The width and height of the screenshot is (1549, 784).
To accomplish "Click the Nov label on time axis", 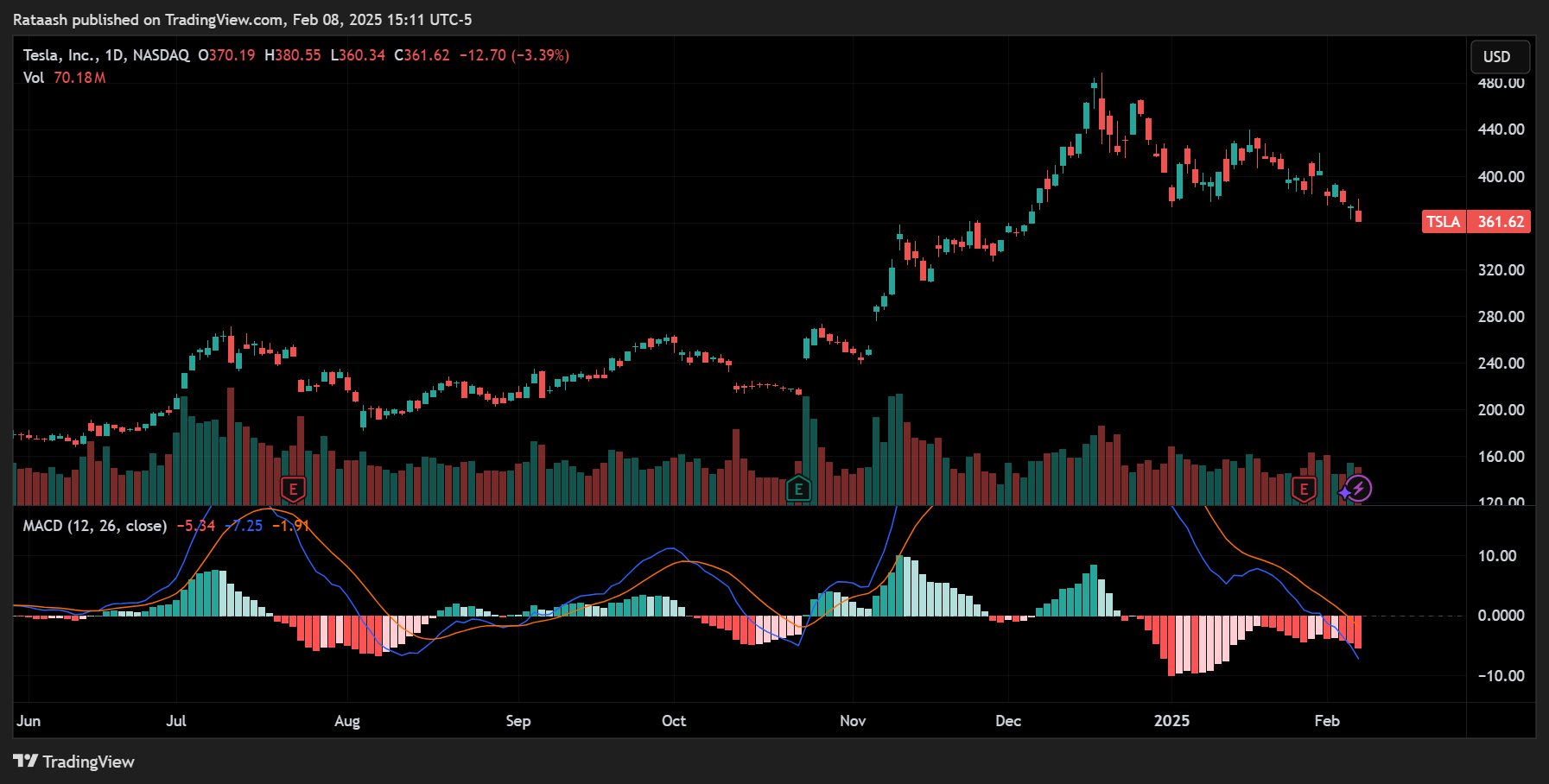I will [853, 721].
